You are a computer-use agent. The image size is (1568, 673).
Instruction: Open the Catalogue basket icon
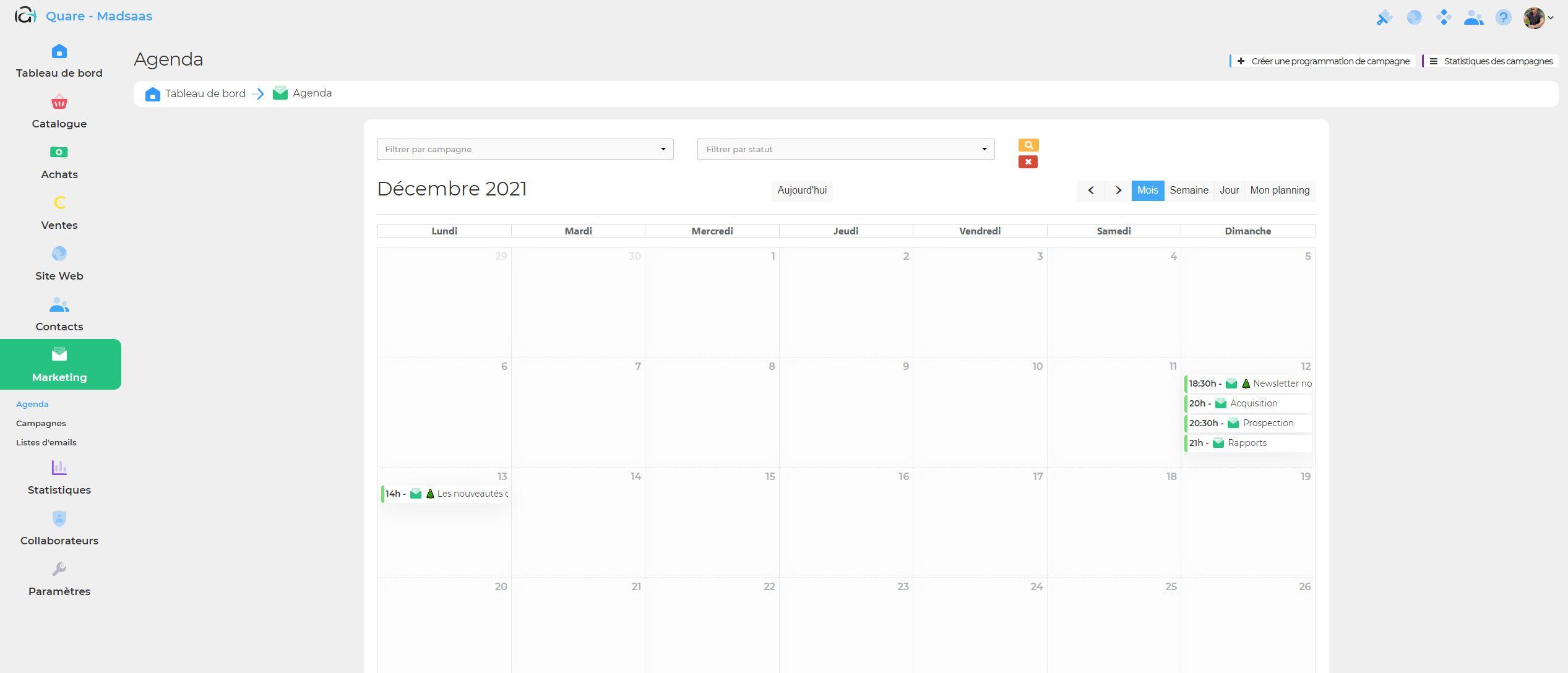coord(59,101)
